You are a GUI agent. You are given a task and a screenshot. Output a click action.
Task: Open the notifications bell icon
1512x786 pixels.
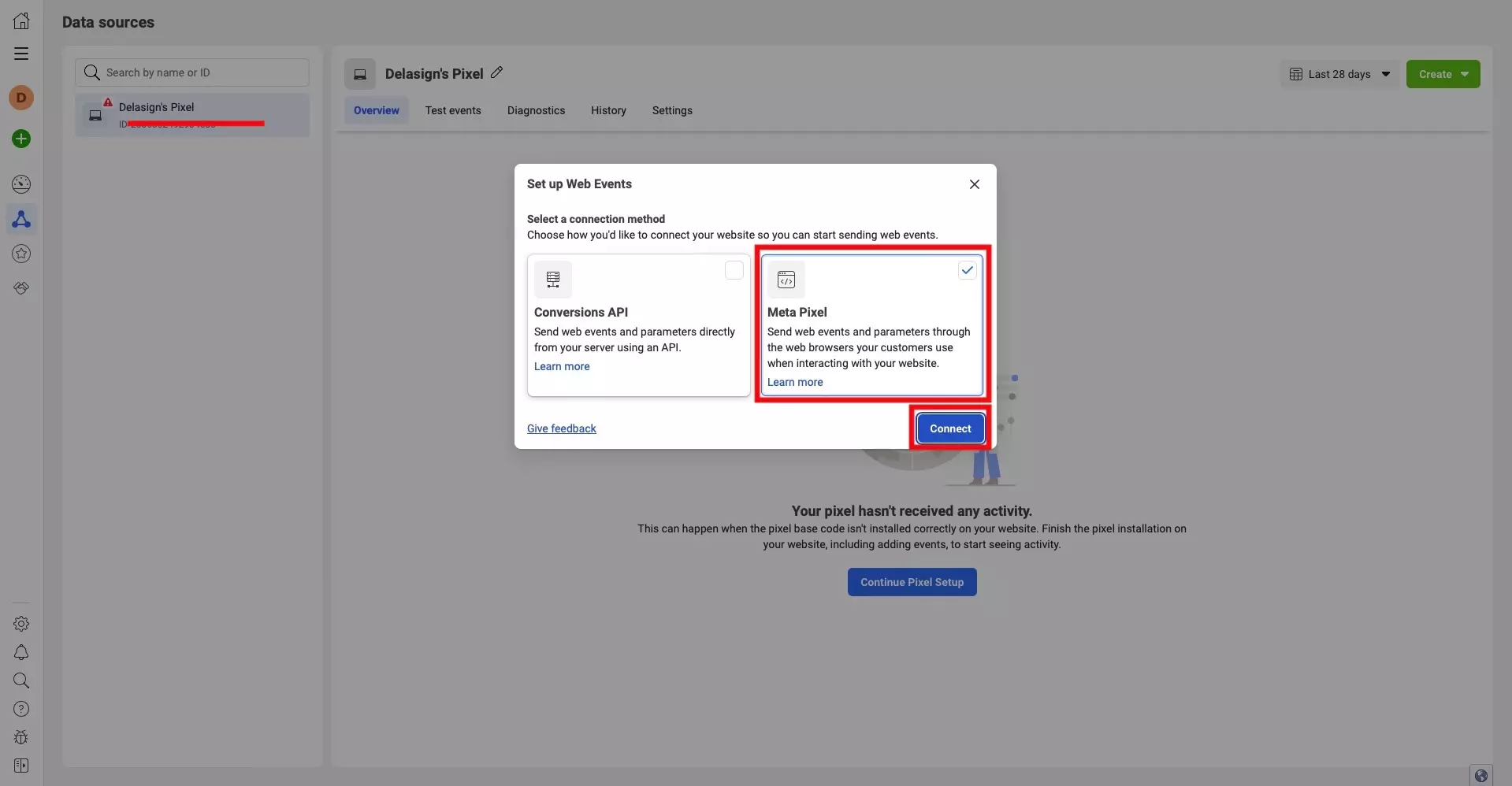[21, 652]
